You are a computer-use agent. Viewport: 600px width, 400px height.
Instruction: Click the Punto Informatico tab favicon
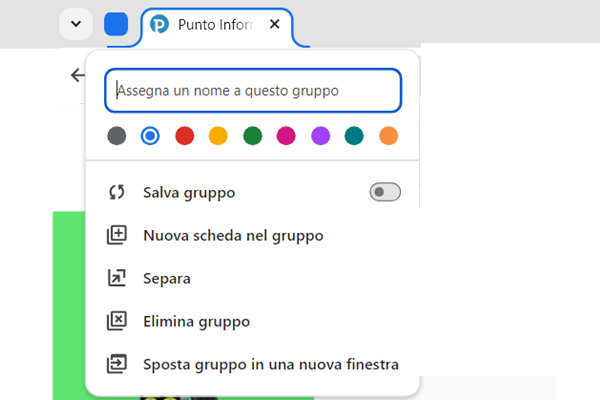point(159,24)
